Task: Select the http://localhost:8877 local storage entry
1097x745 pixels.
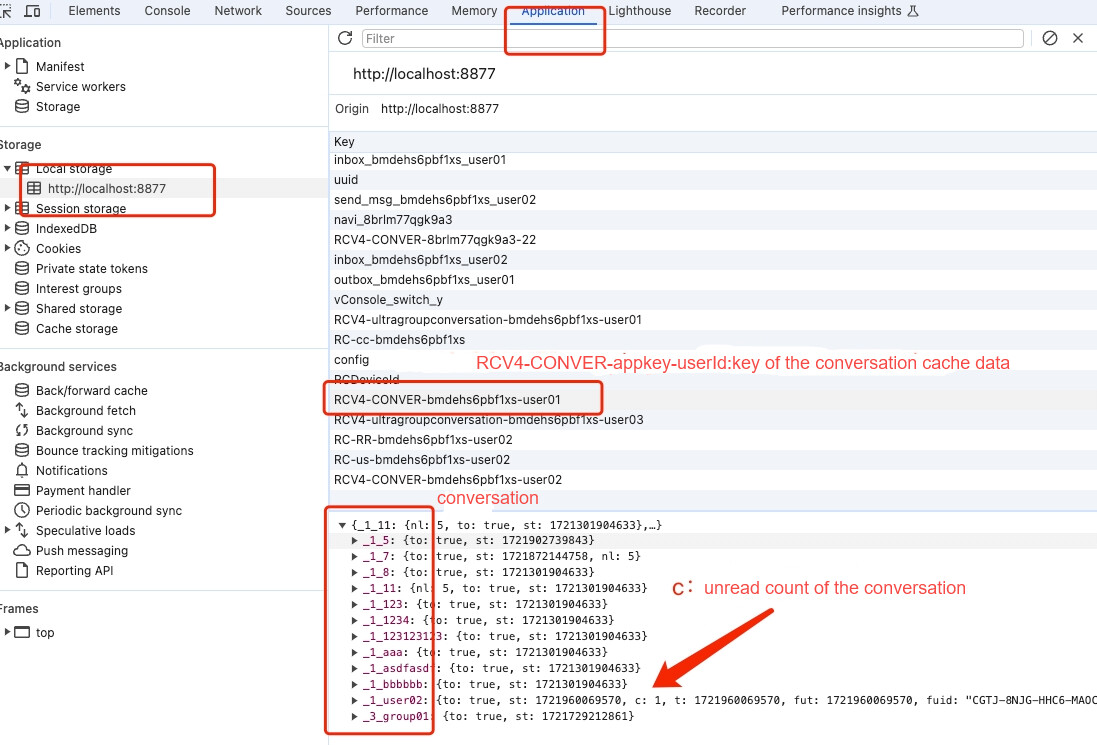Action: tap(106, 189)
